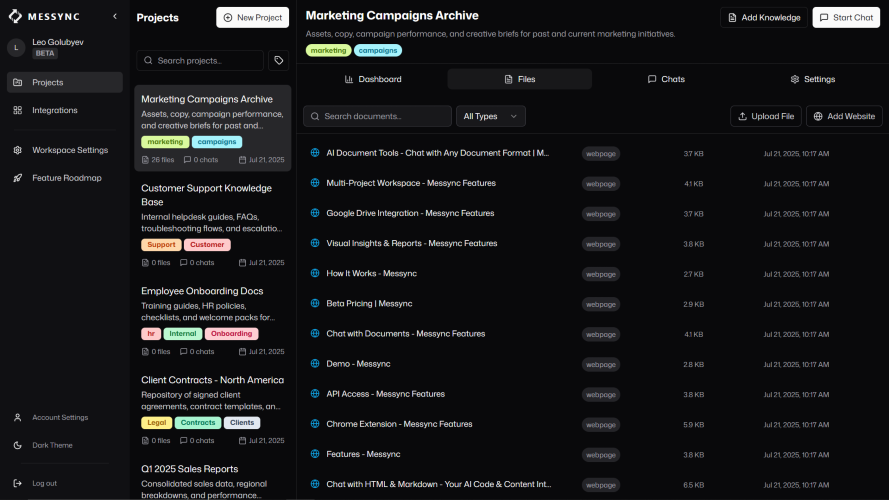This screenshot has height=500, width=889.
Task: Switch to the Settings tab
Action: [812, 79]
